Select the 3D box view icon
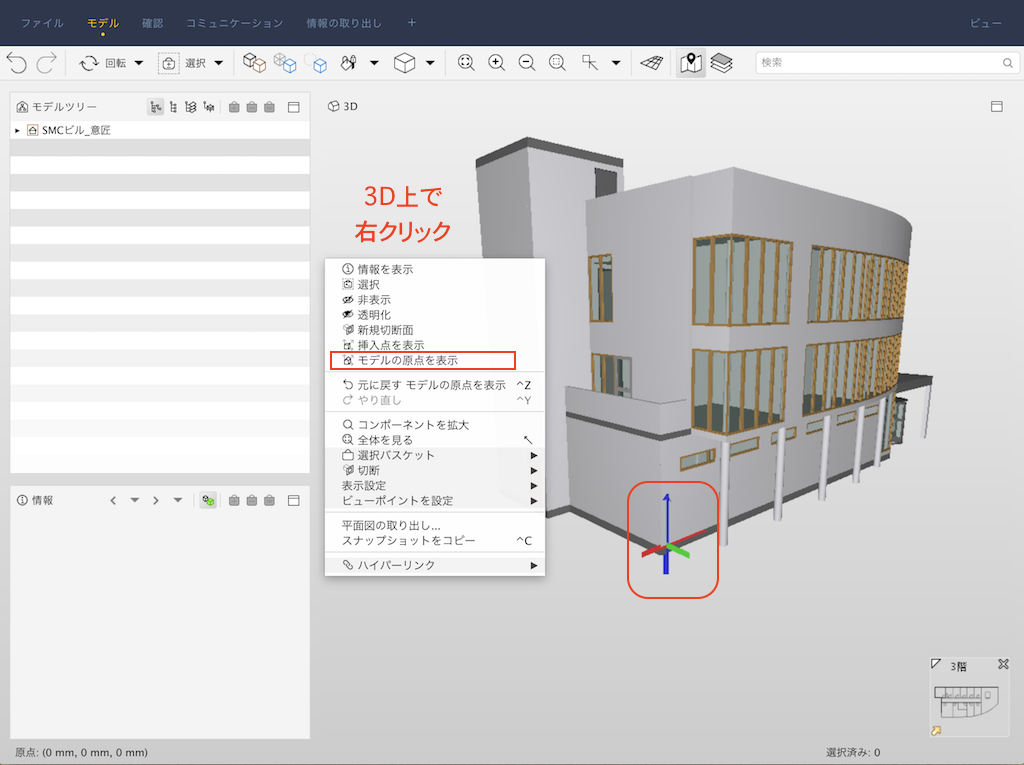This screenshot has width=1024, height=765. coord(404,63)
